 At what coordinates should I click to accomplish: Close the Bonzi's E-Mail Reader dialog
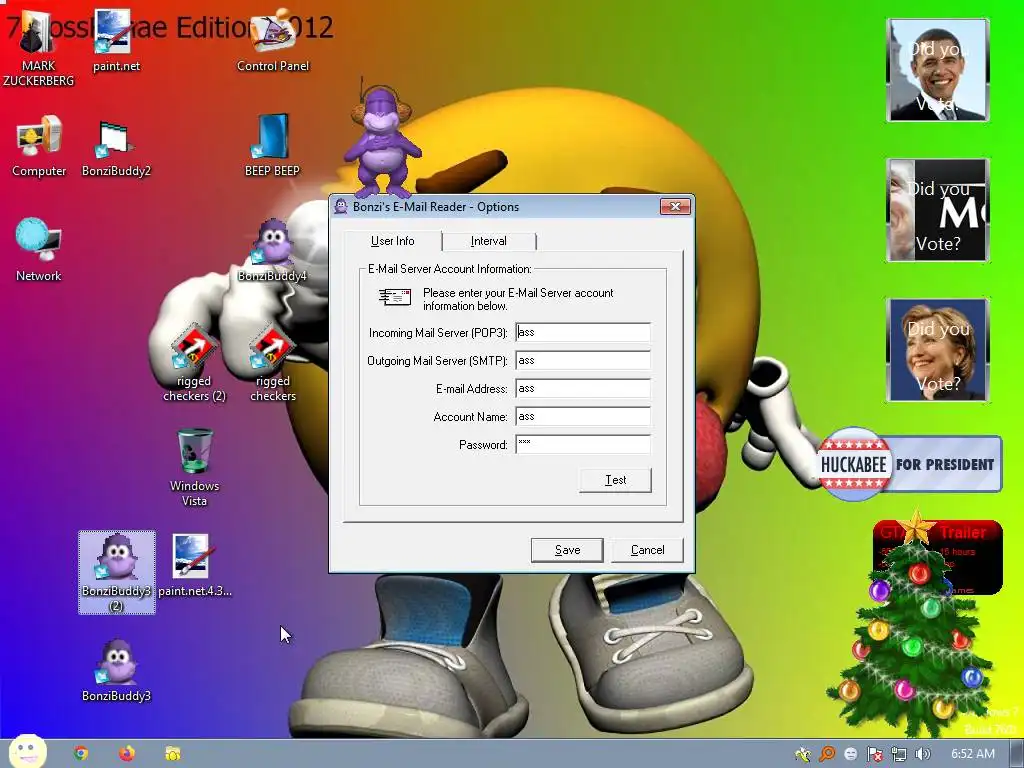pos(675,206)
